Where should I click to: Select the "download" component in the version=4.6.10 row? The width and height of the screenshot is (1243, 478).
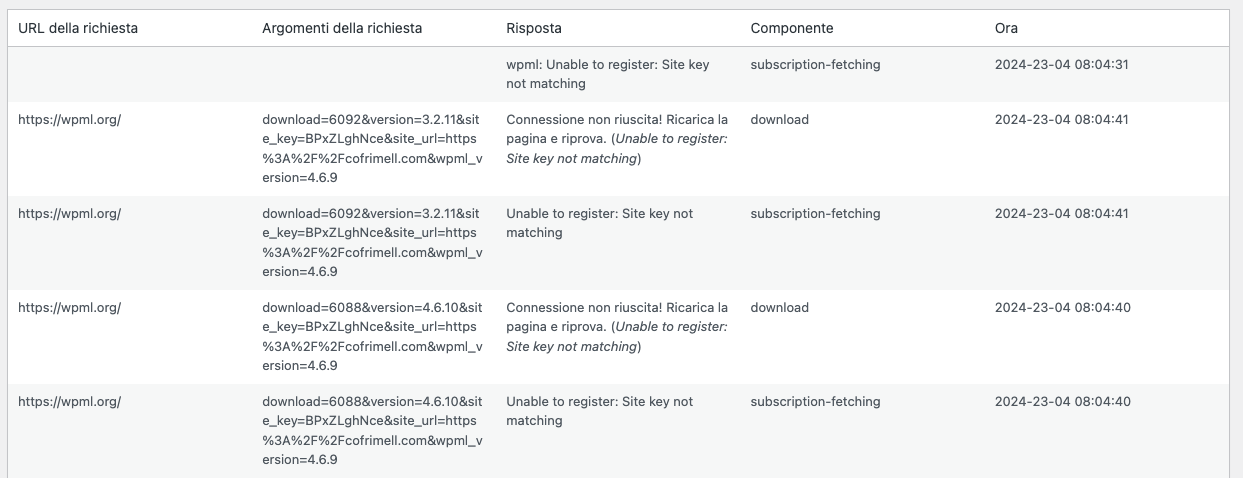pos(779,307)
